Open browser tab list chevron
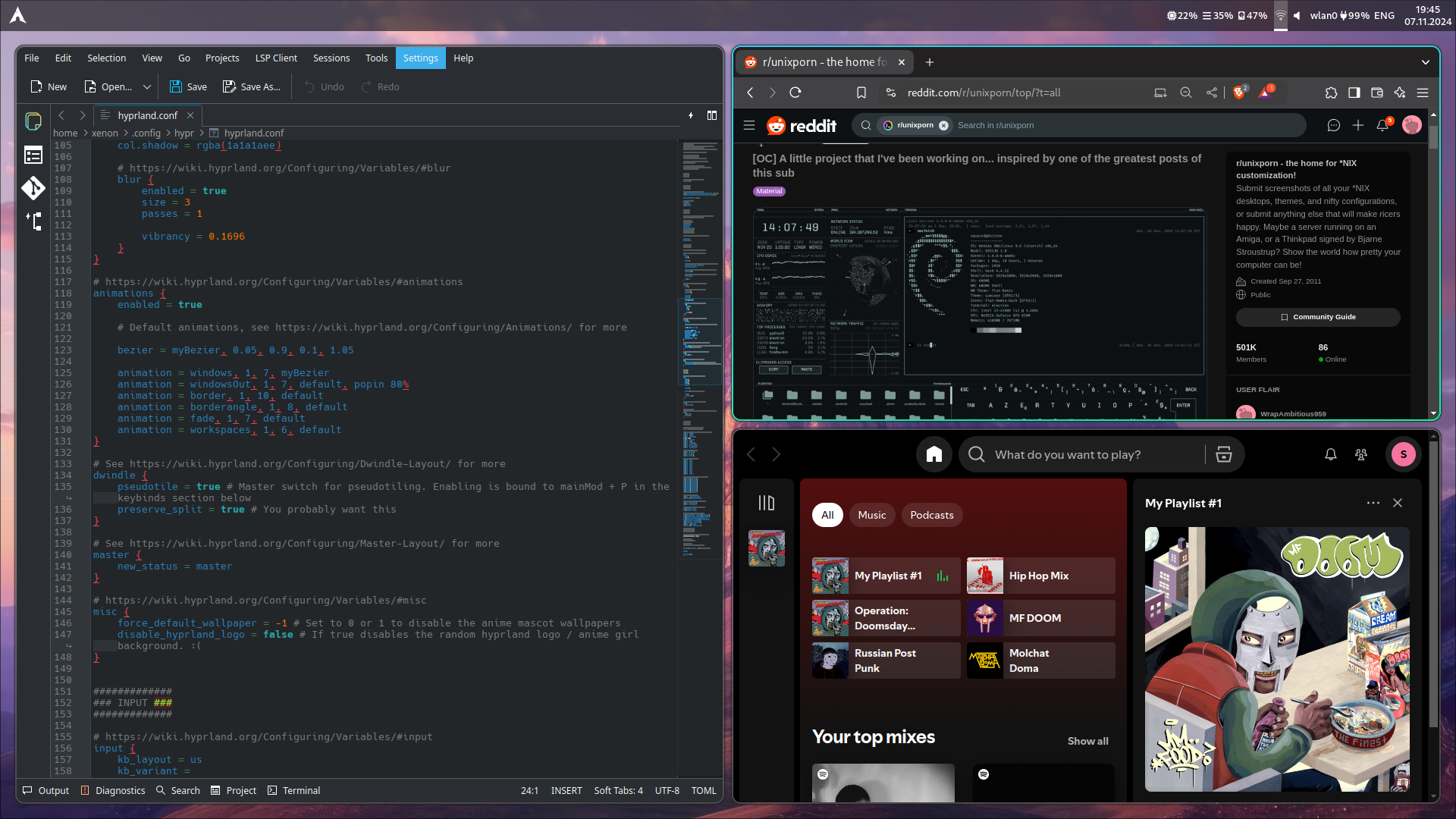Image resolution: width=1456 pixels, height=819 pixels. click(1425, 62)
